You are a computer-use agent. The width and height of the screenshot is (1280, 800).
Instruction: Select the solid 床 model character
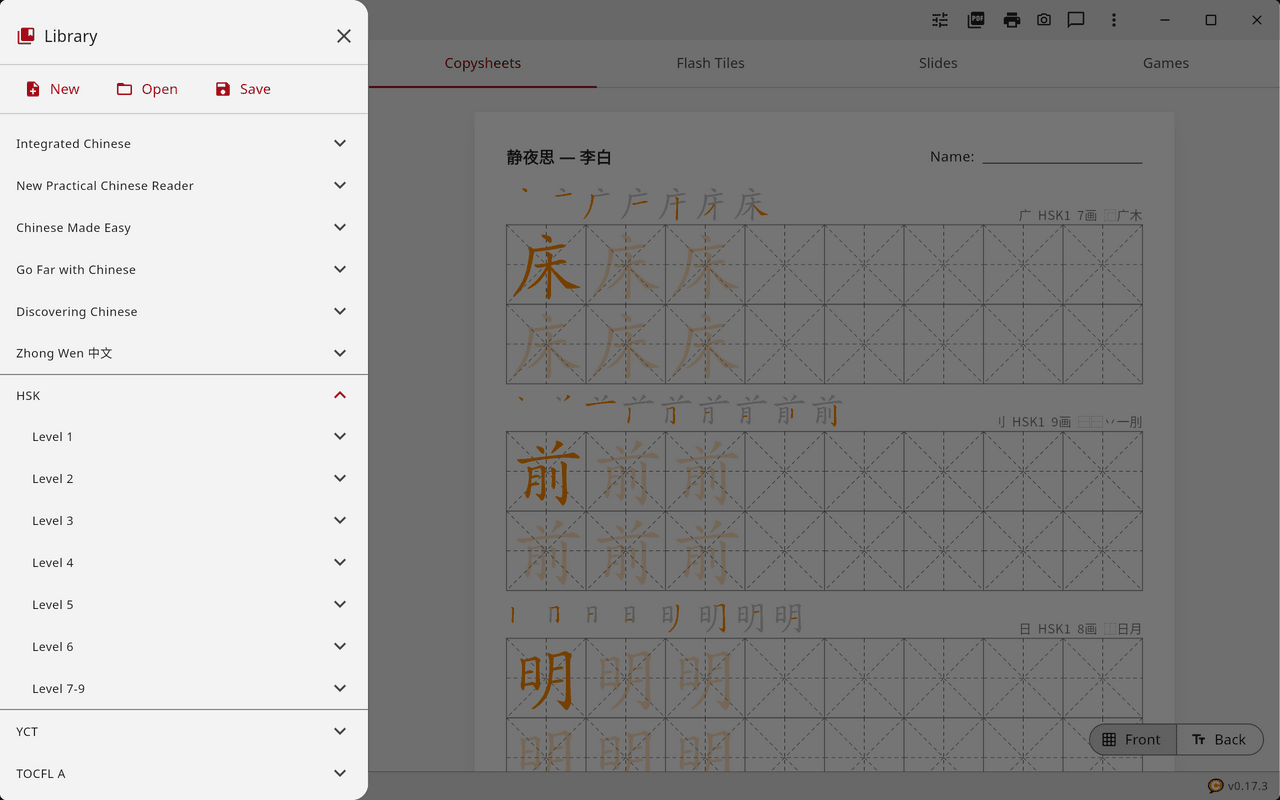pyautogui.click(x=546, y=265)
